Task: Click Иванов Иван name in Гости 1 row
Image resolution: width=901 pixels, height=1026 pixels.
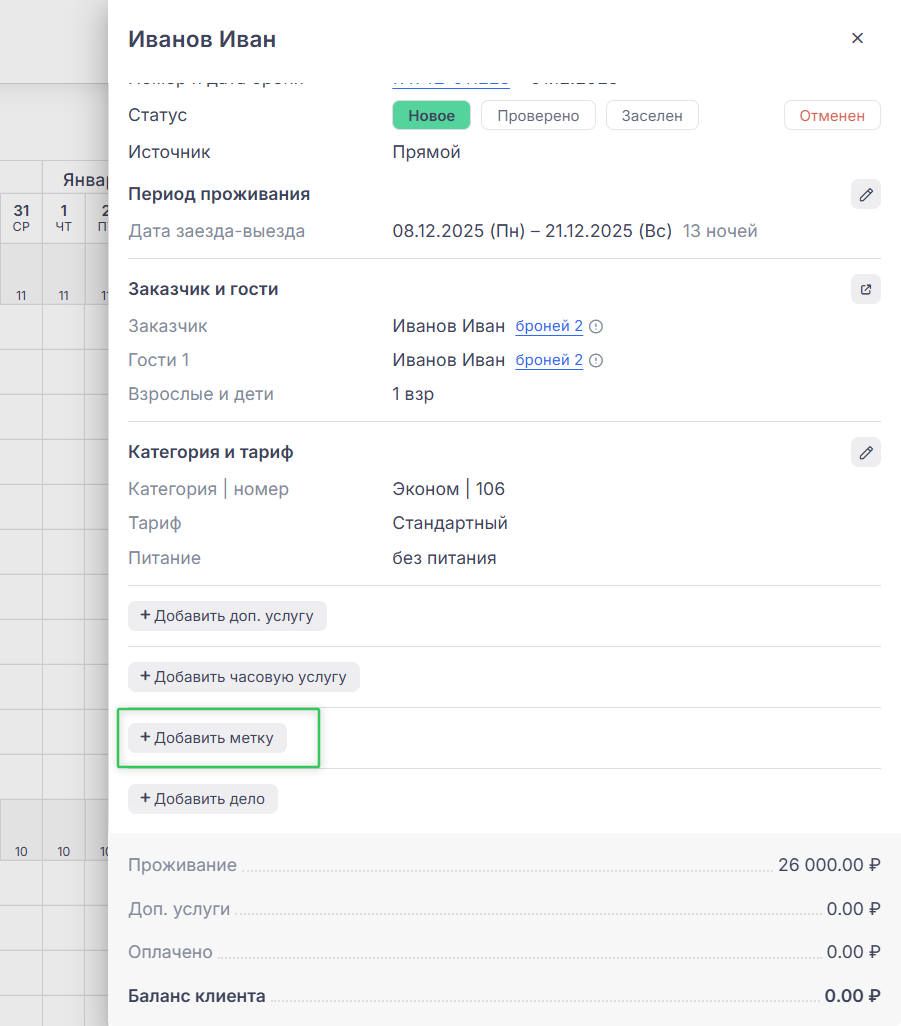Action: click(448, 361)
